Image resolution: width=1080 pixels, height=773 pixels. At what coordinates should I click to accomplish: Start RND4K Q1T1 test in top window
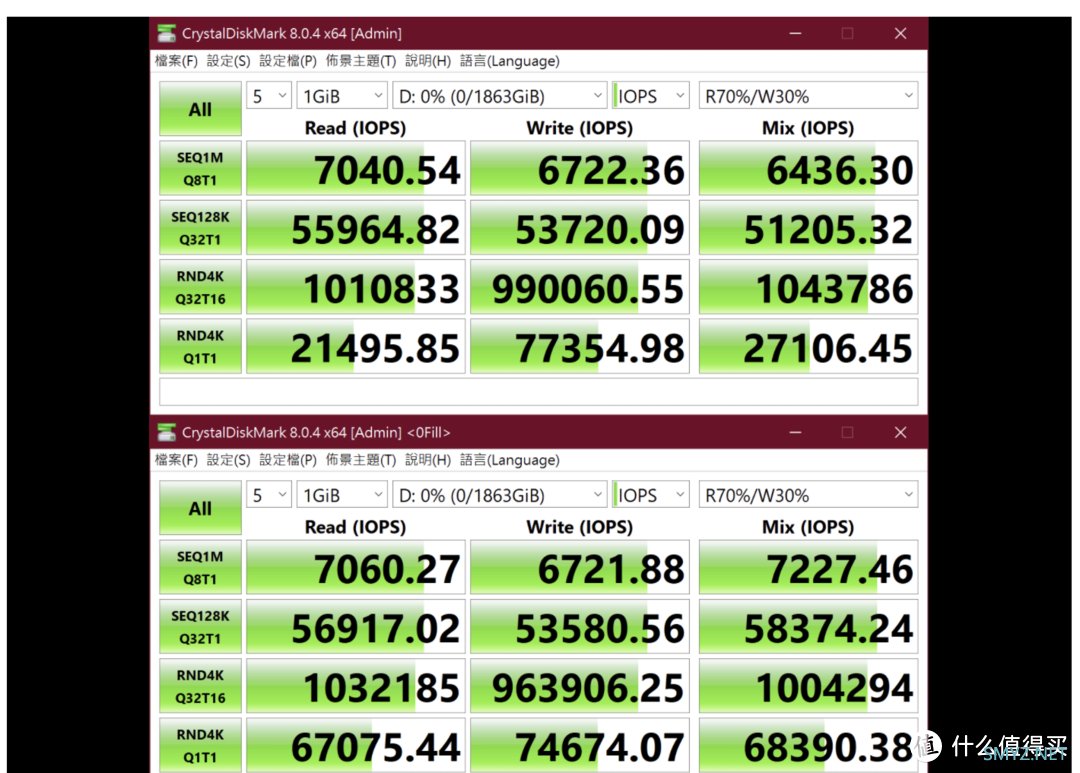click(x=200, y=347)
